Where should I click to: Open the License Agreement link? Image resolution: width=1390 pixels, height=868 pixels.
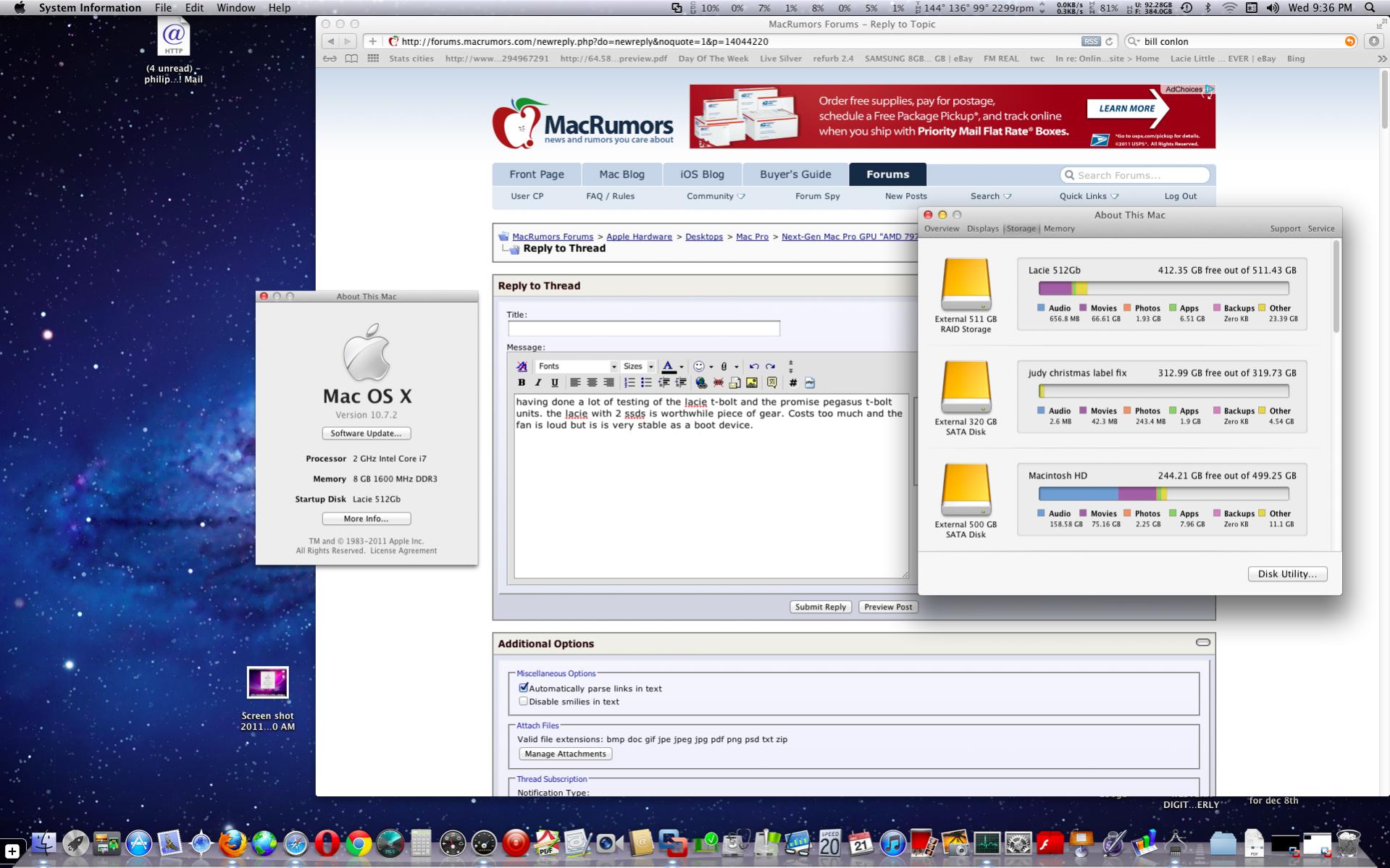tap(403, 551)
